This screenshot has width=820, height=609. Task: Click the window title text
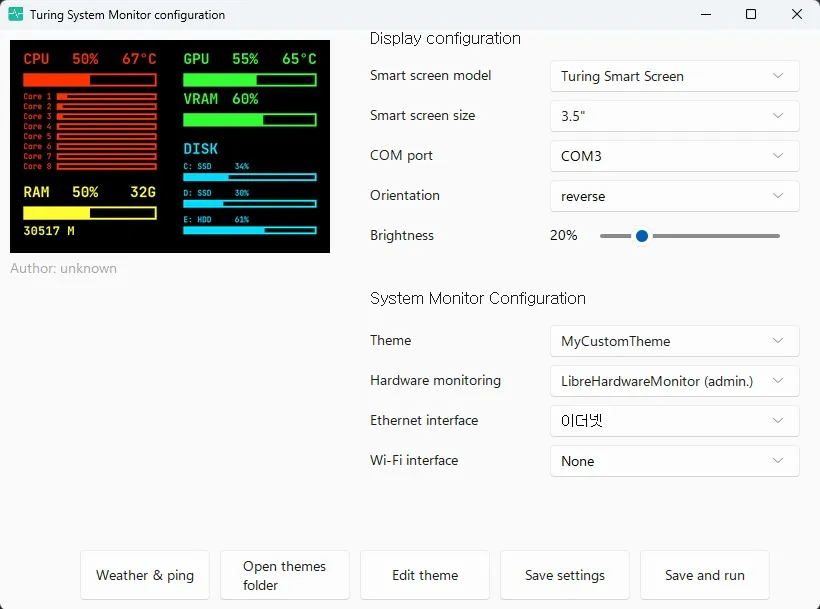click(x=127, y=15)
